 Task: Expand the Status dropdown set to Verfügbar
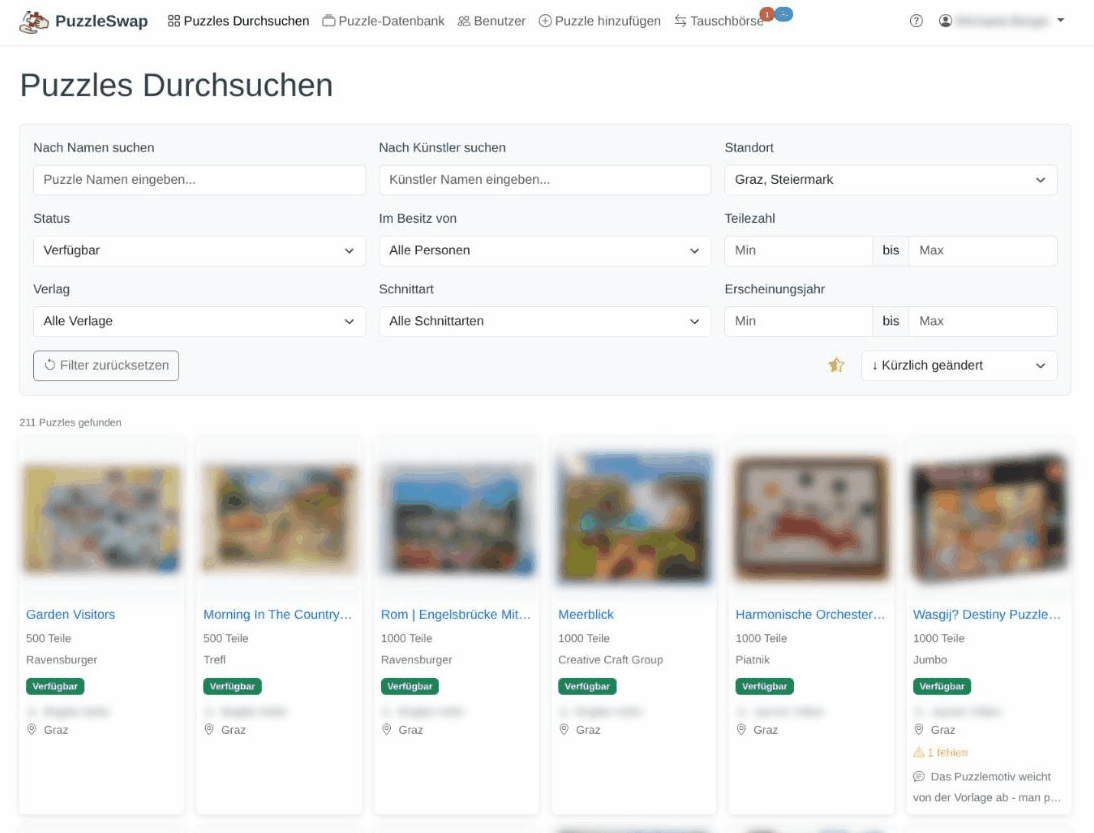coord(199,251)
